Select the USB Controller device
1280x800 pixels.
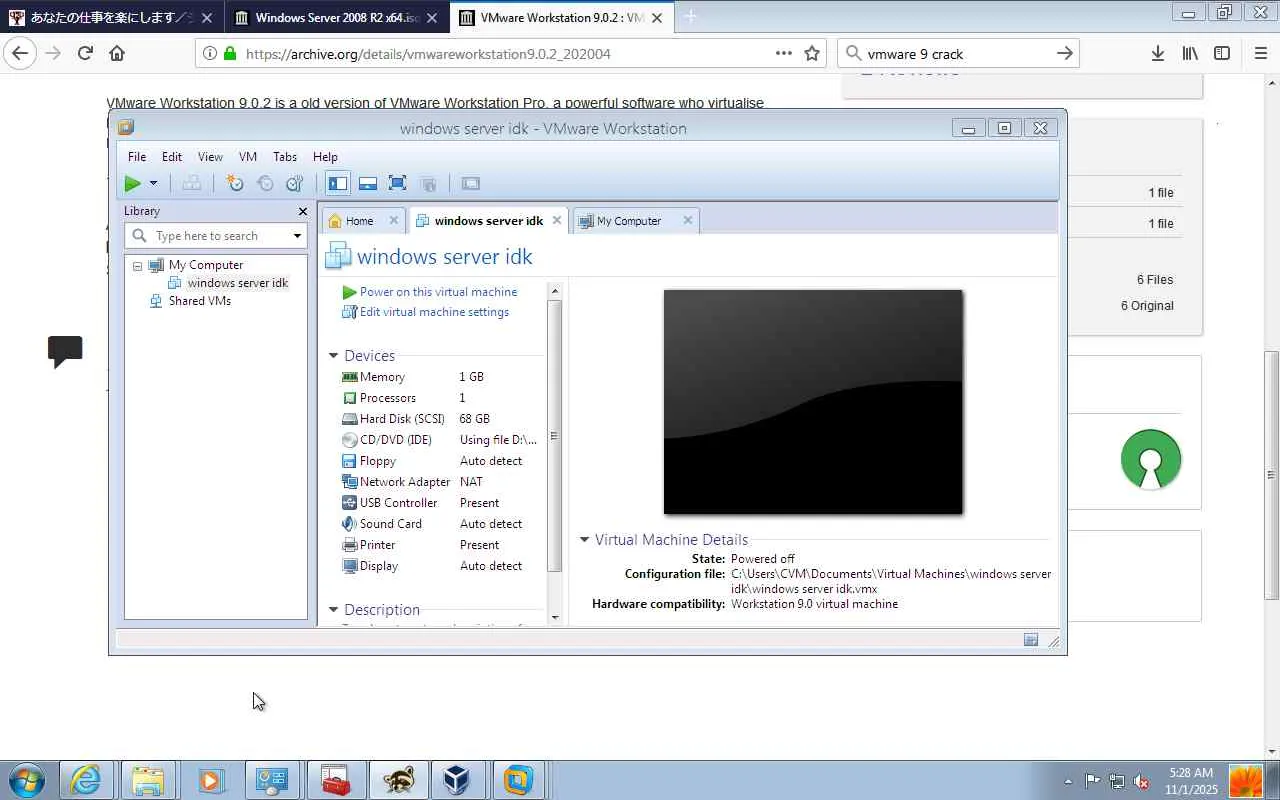(x=440, y=503)
